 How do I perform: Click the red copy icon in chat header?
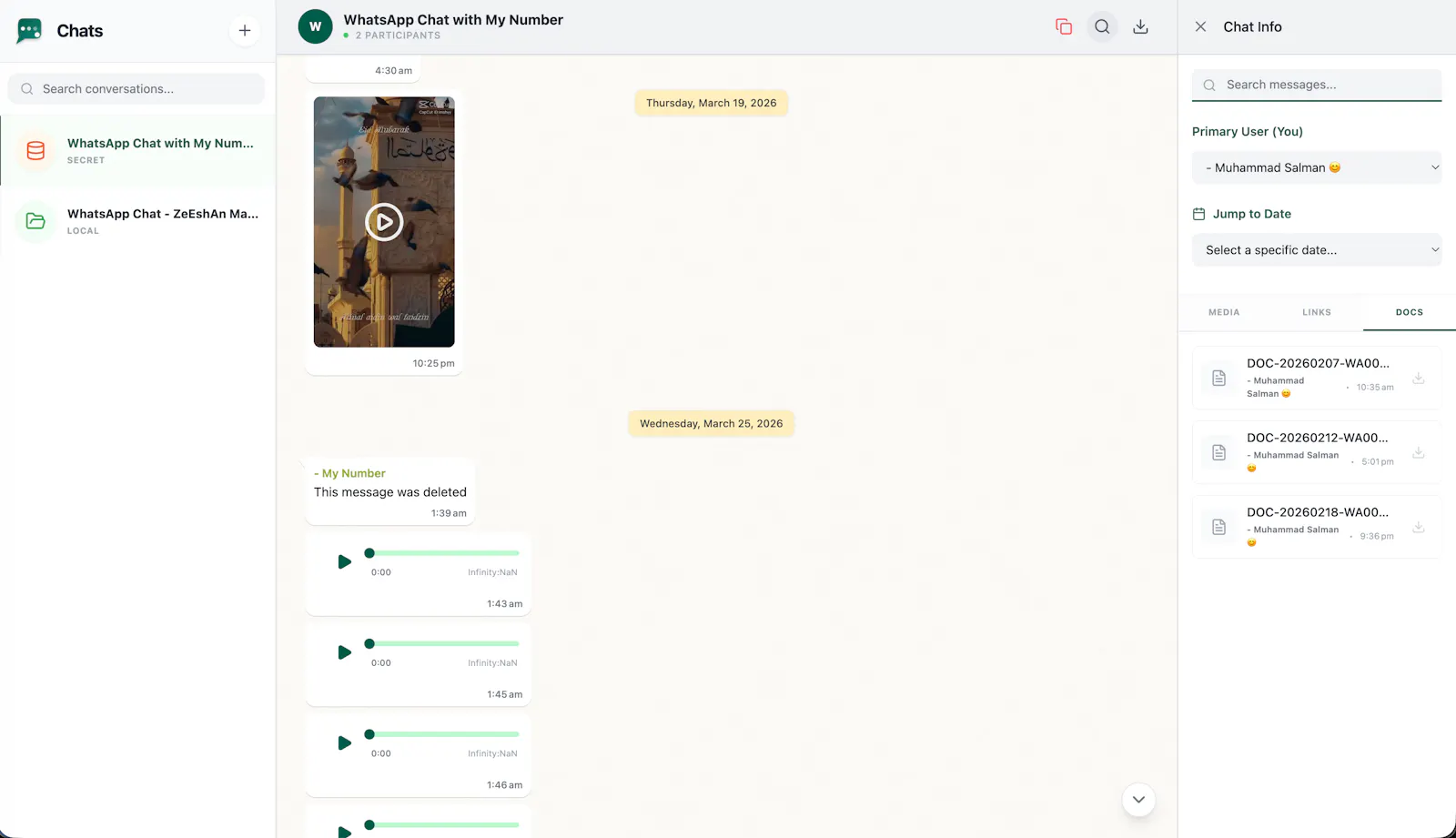pyautogui.click(x=1064, y=26)
